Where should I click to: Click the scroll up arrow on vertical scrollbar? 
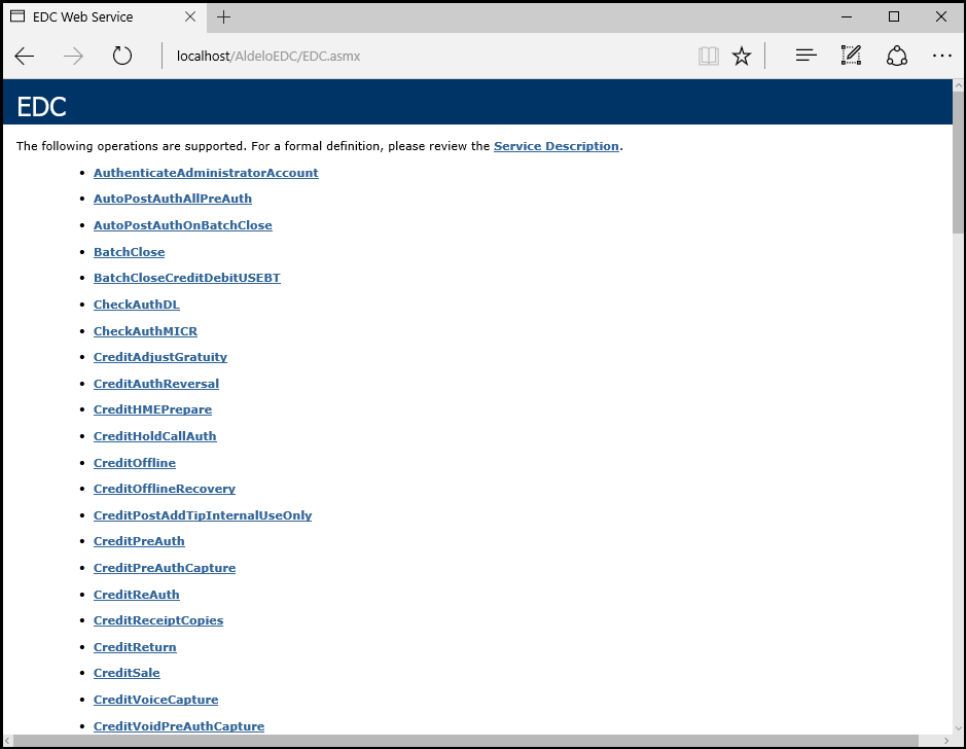(959, 85)
